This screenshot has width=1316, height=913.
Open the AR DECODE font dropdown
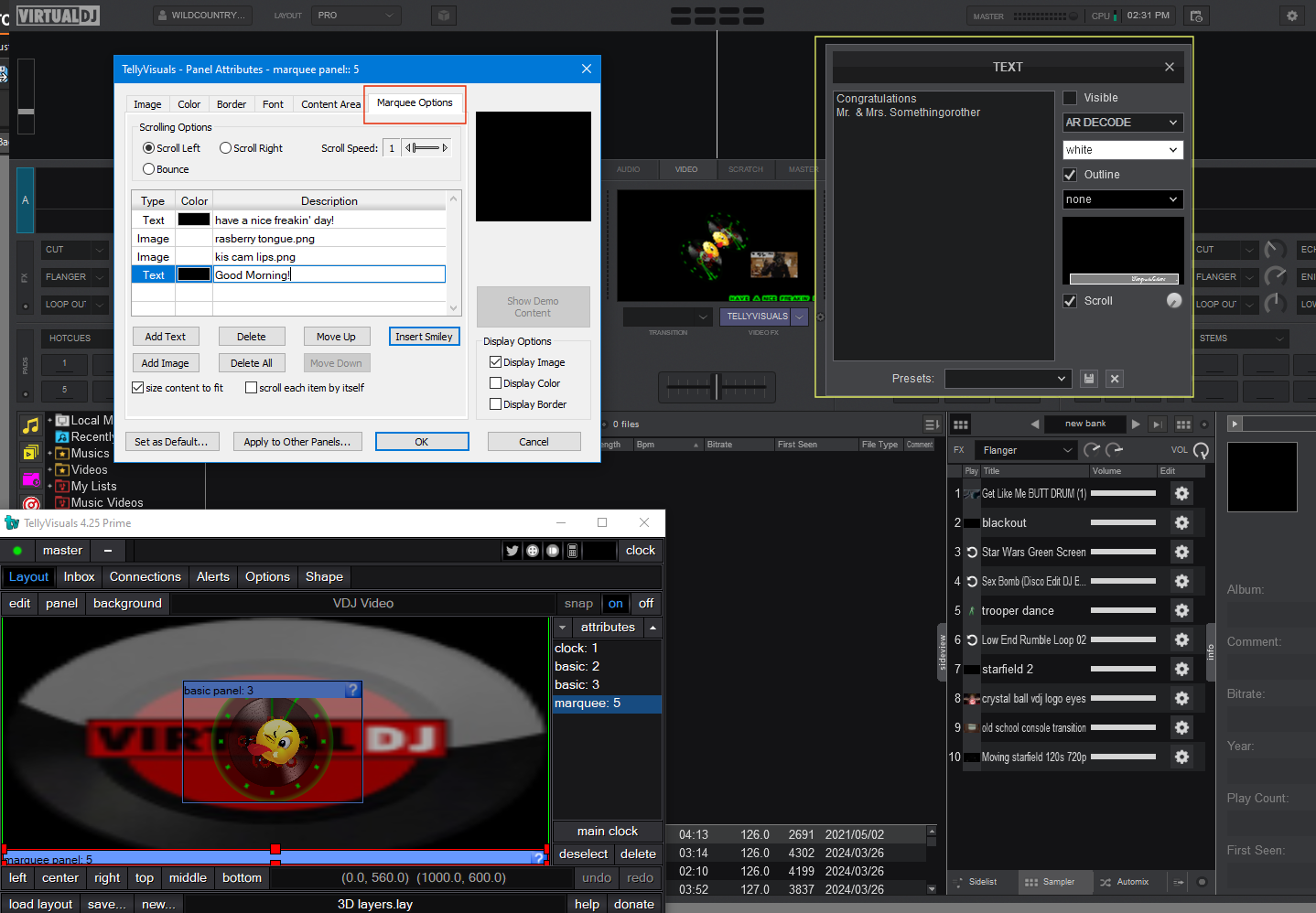click(1123, 123)
